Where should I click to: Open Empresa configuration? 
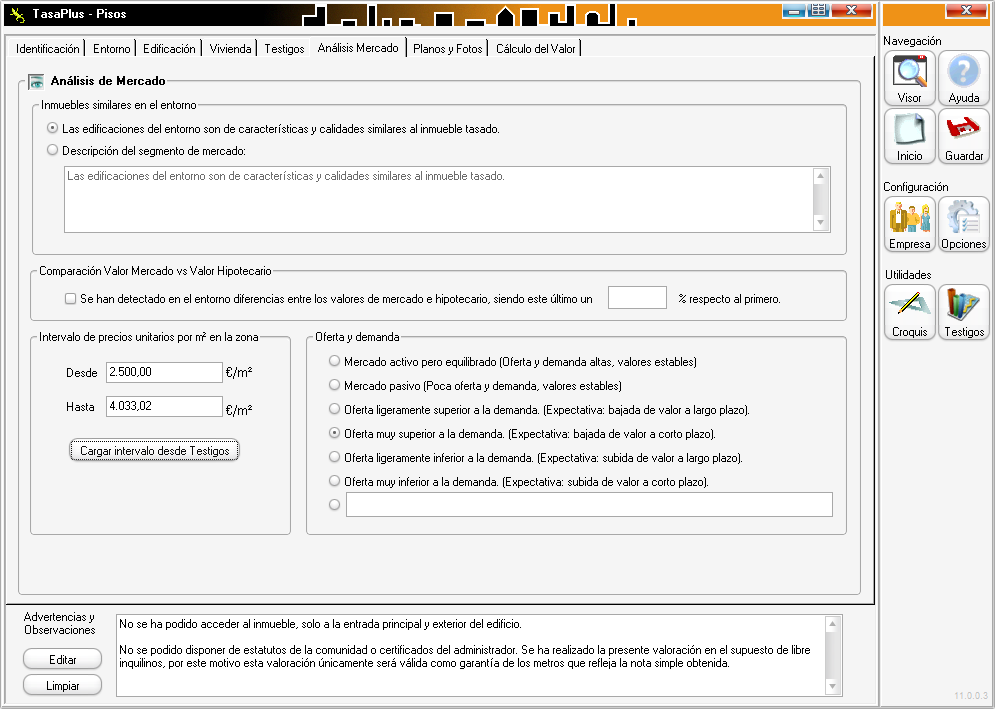click(909, 224)
